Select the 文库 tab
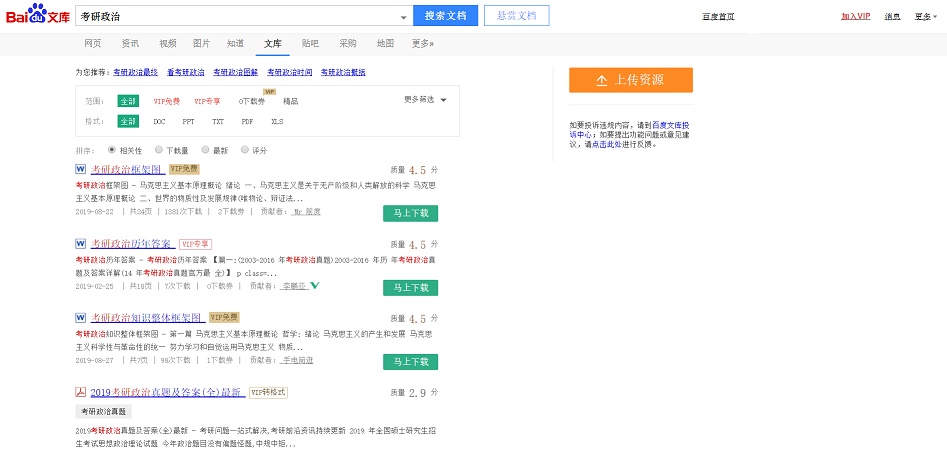 click(x=273, y=43)
